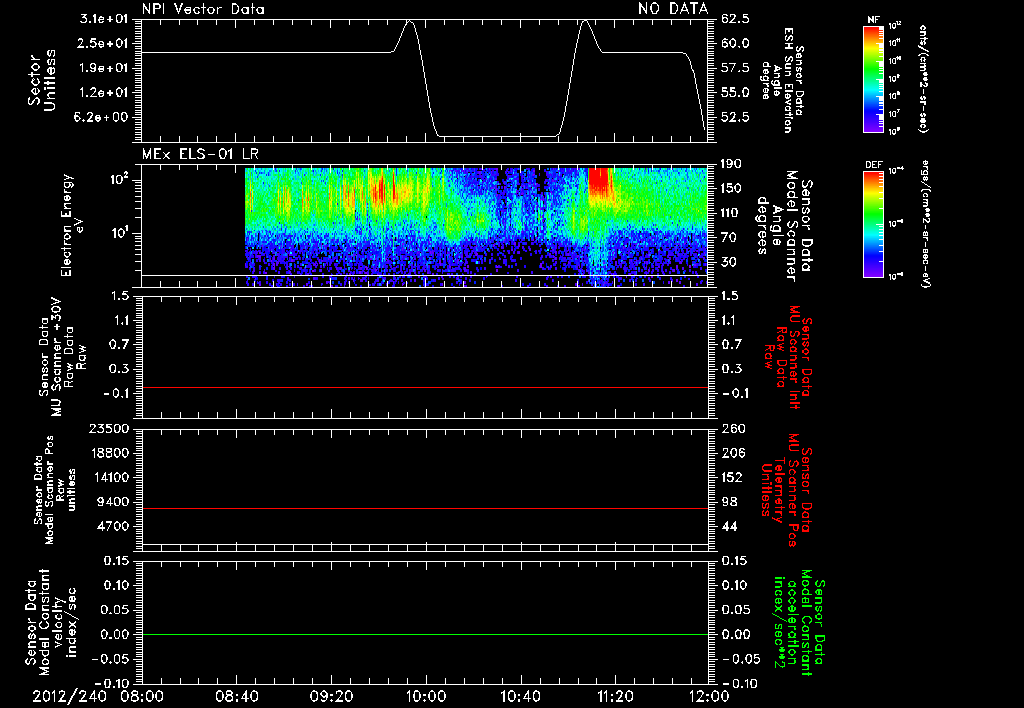This screenshot has height=708, width=1024.
Task: Click the green "Model Constant acceleration" label
Action: tap(798, 622)
